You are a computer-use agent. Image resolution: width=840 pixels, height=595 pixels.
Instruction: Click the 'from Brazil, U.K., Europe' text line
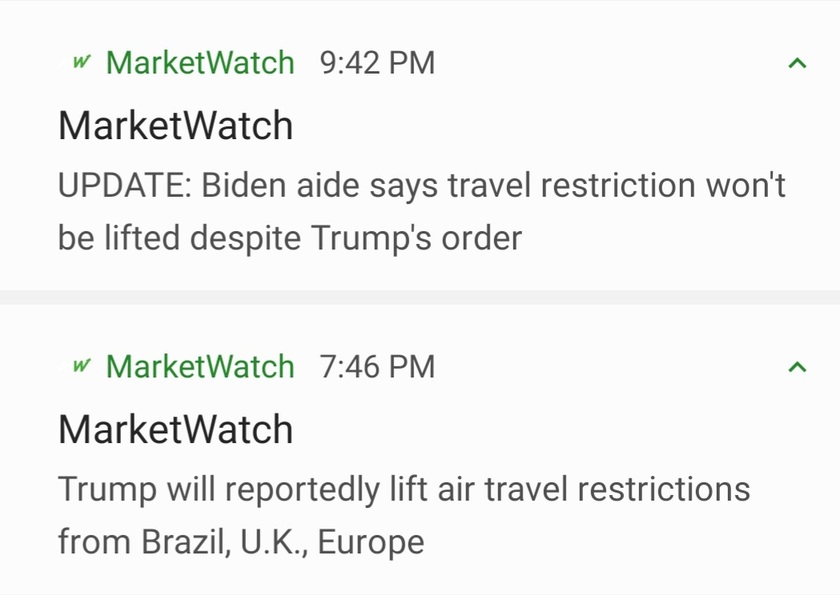[241, 541]
